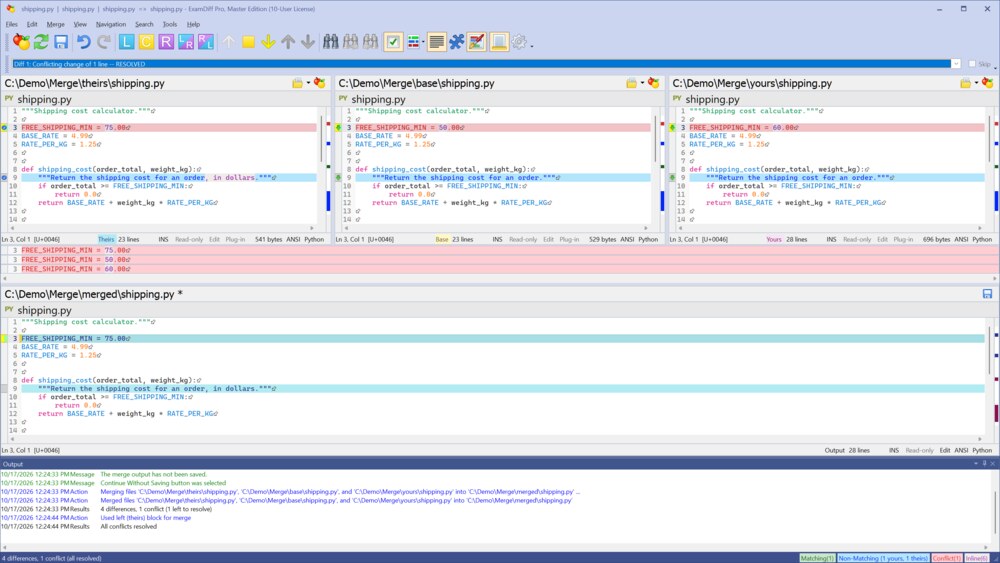Toggle Non-Matching filter in status bar
1000x563 pixels.
(x=883, y=558)
